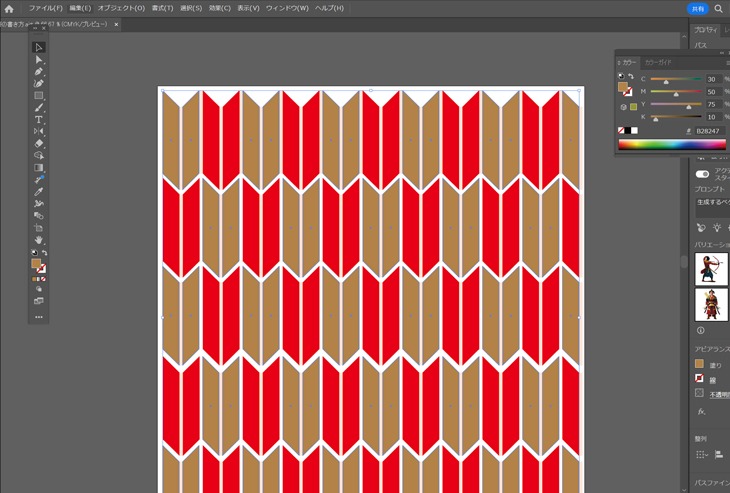Click the blue 共有 share button
Image resolution: width=730 pixels, height=493 pixels.
point(696,8)
